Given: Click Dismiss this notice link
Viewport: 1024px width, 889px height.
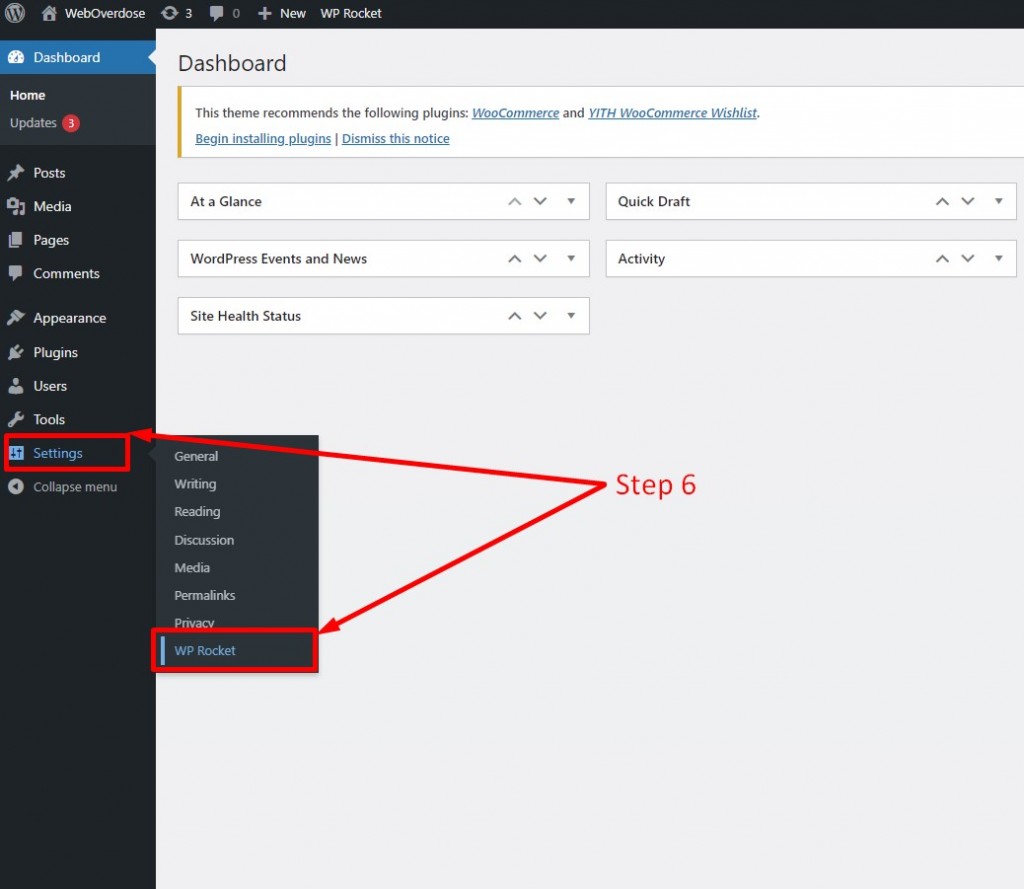Looking at the screenshot, I should (x=396, y=138).
